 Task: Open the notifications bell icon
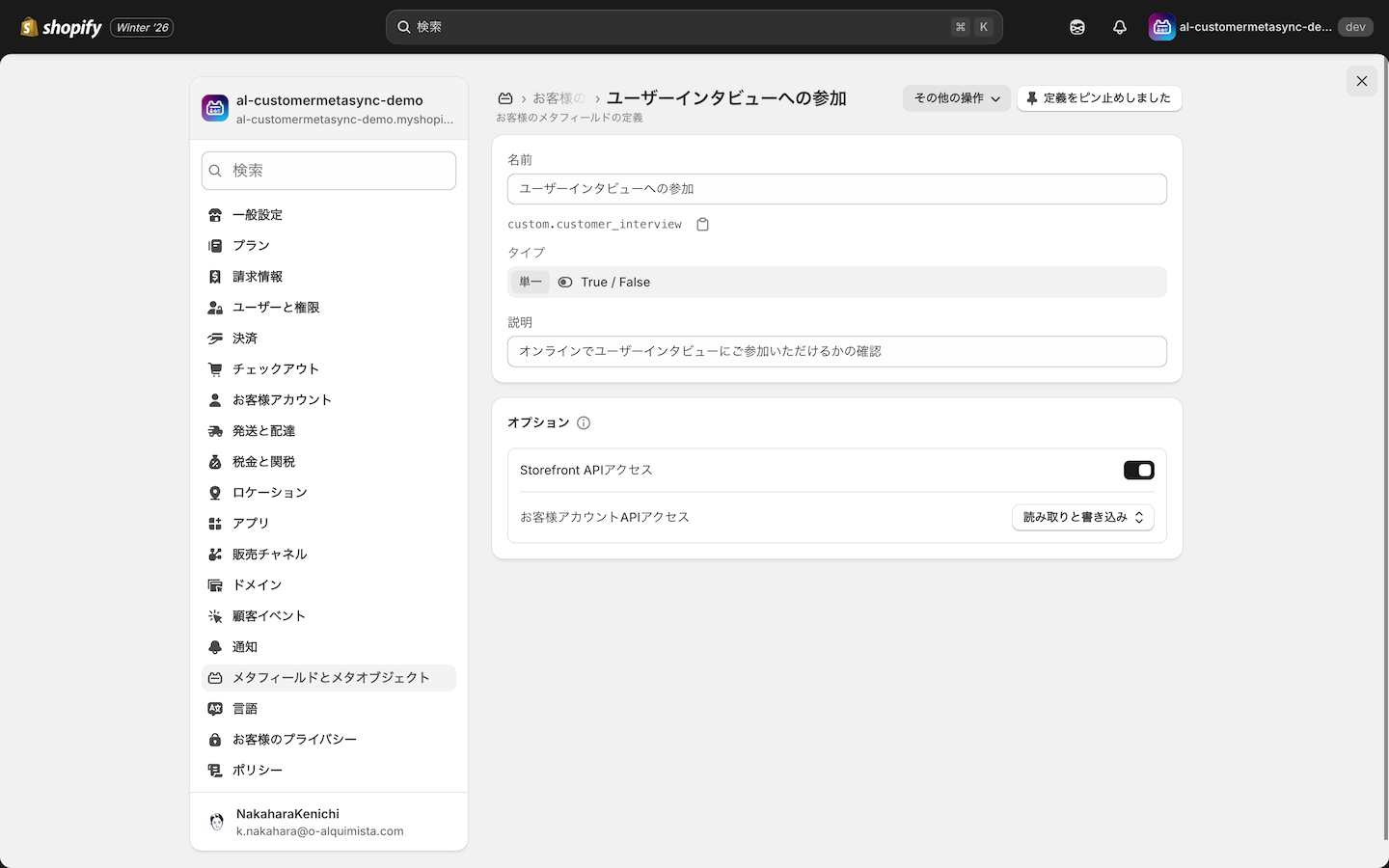coord(1119,27)
